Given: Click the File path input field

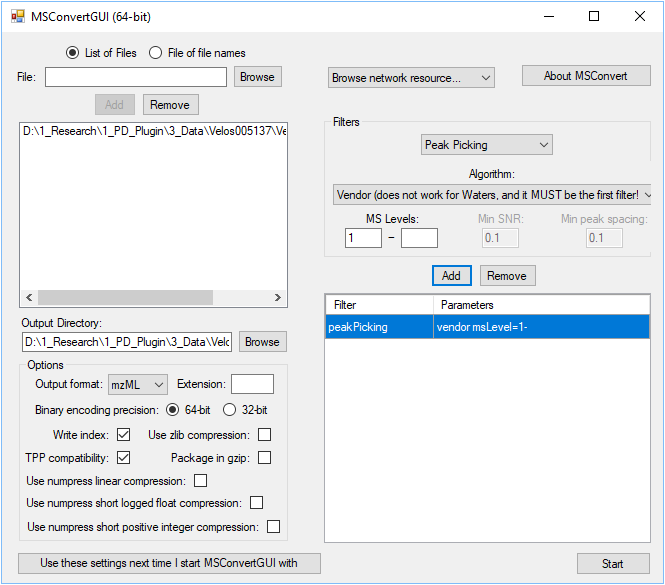Looking at the screenshot, I should [136, 77].
